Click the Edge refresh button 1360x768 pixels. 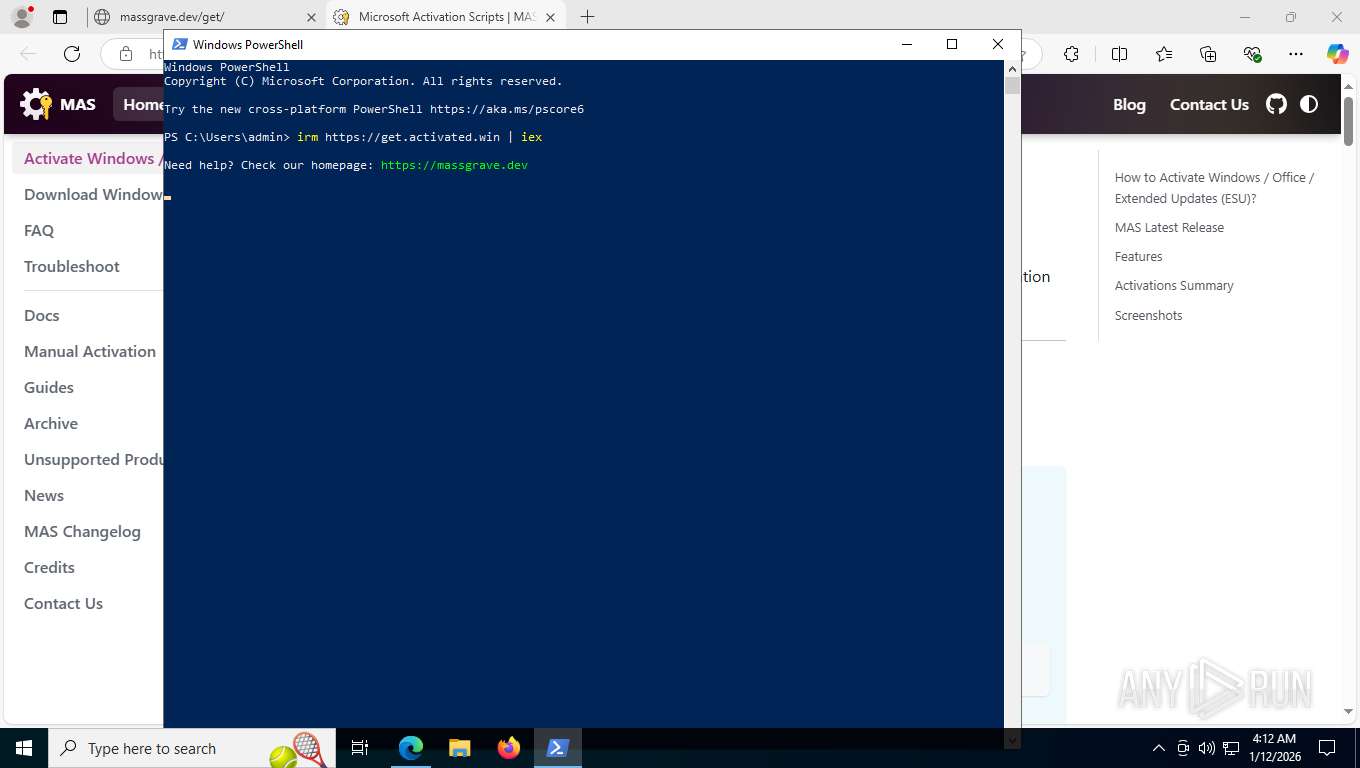71,54
